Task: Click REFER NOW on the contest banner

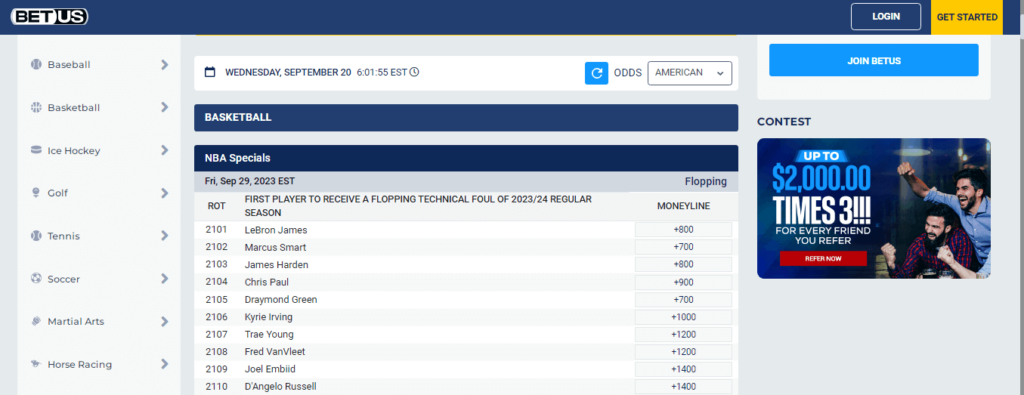Action: pyautogui.click(x=823, y=259)
